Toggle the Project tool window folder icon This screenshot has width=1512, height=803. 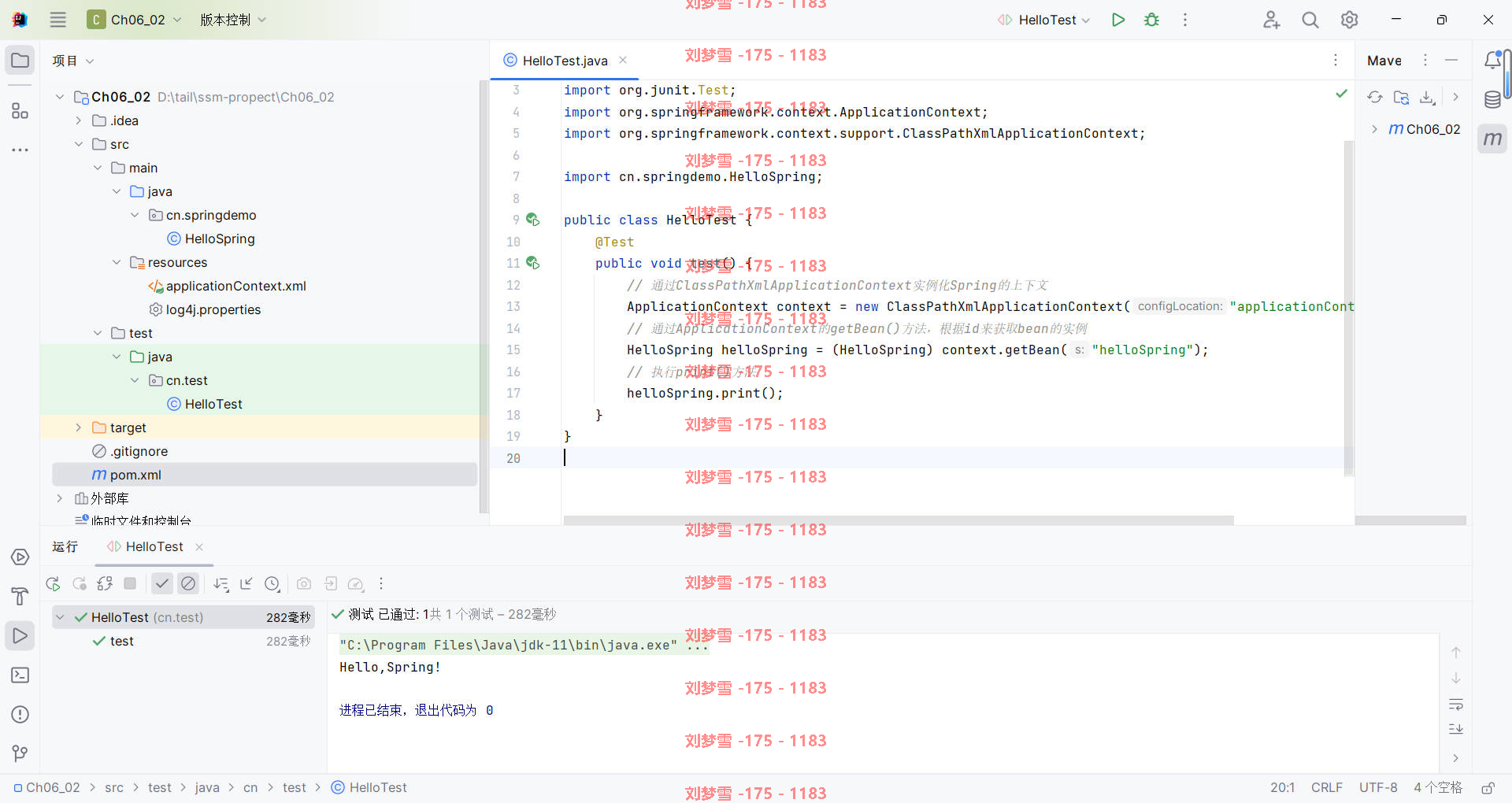(x=20, y=61)
